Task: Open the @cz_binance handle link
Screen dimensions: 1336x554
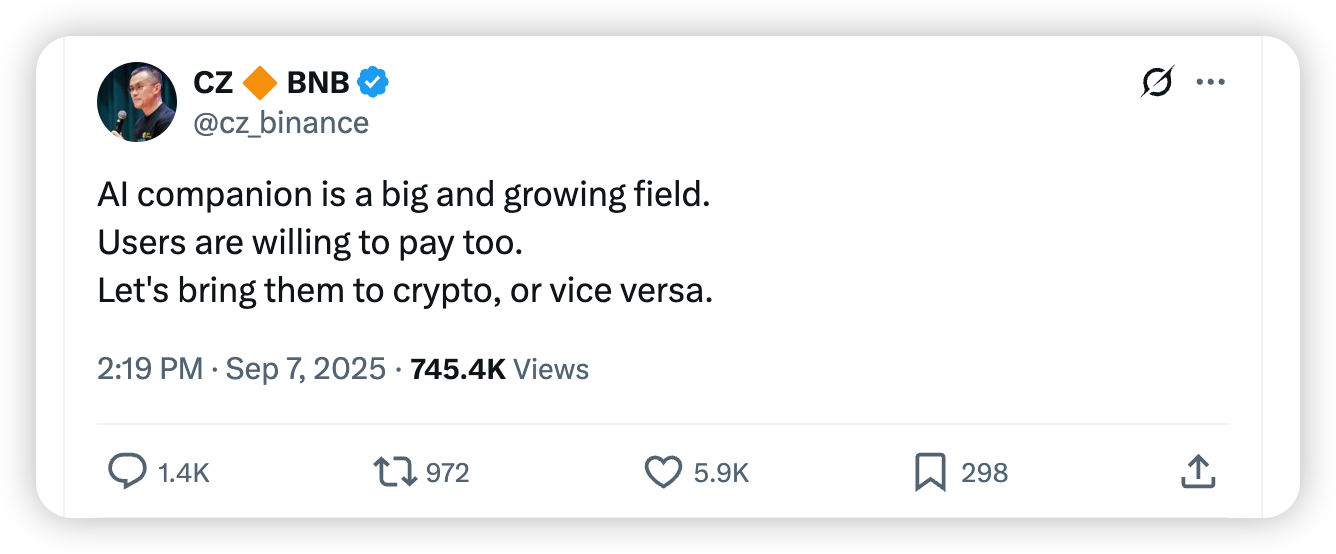Action: coord(281,123)
